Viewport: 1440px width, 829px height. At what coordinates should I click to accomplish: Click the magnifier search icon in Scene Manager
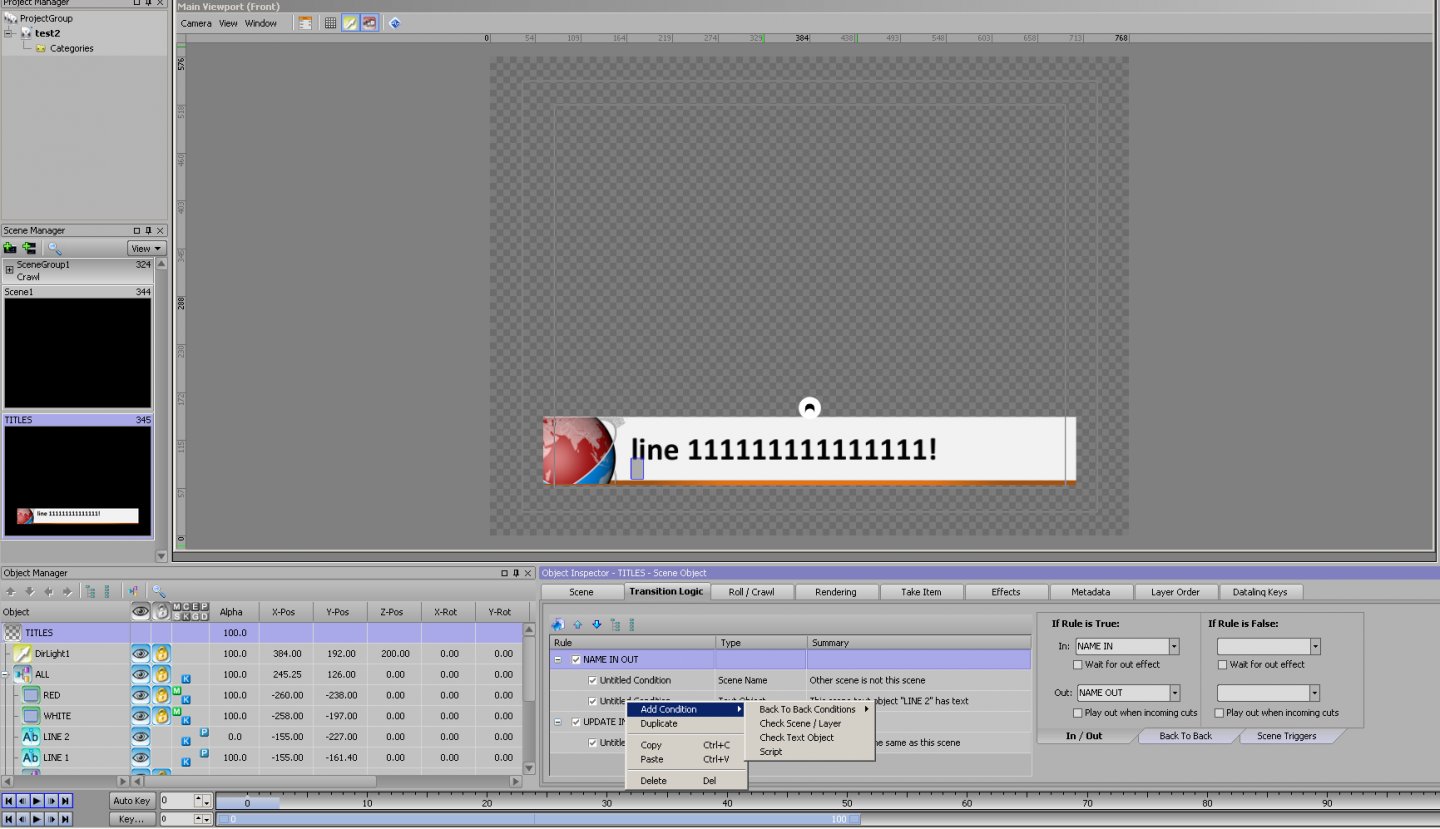tap(55, 248)
